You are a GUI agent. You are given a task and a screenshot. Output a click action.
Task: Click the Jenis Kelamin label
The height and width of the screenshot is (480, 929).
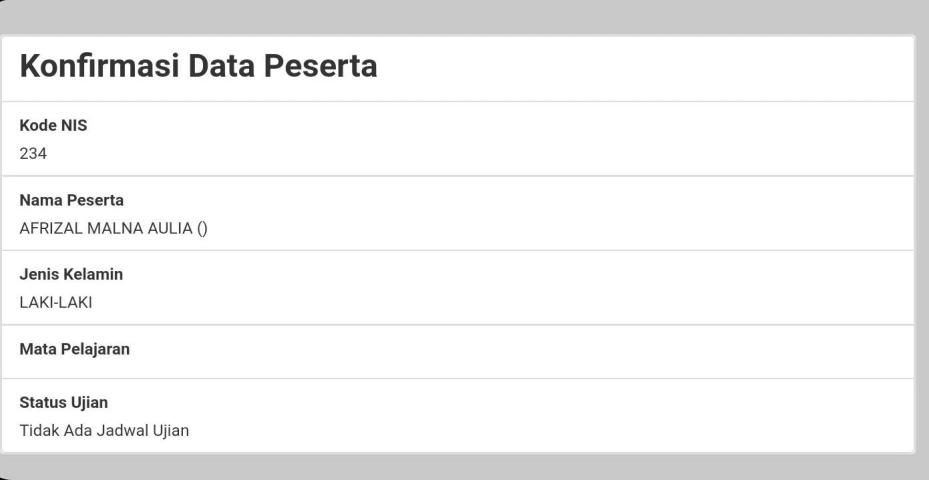[x=72, y=275]
